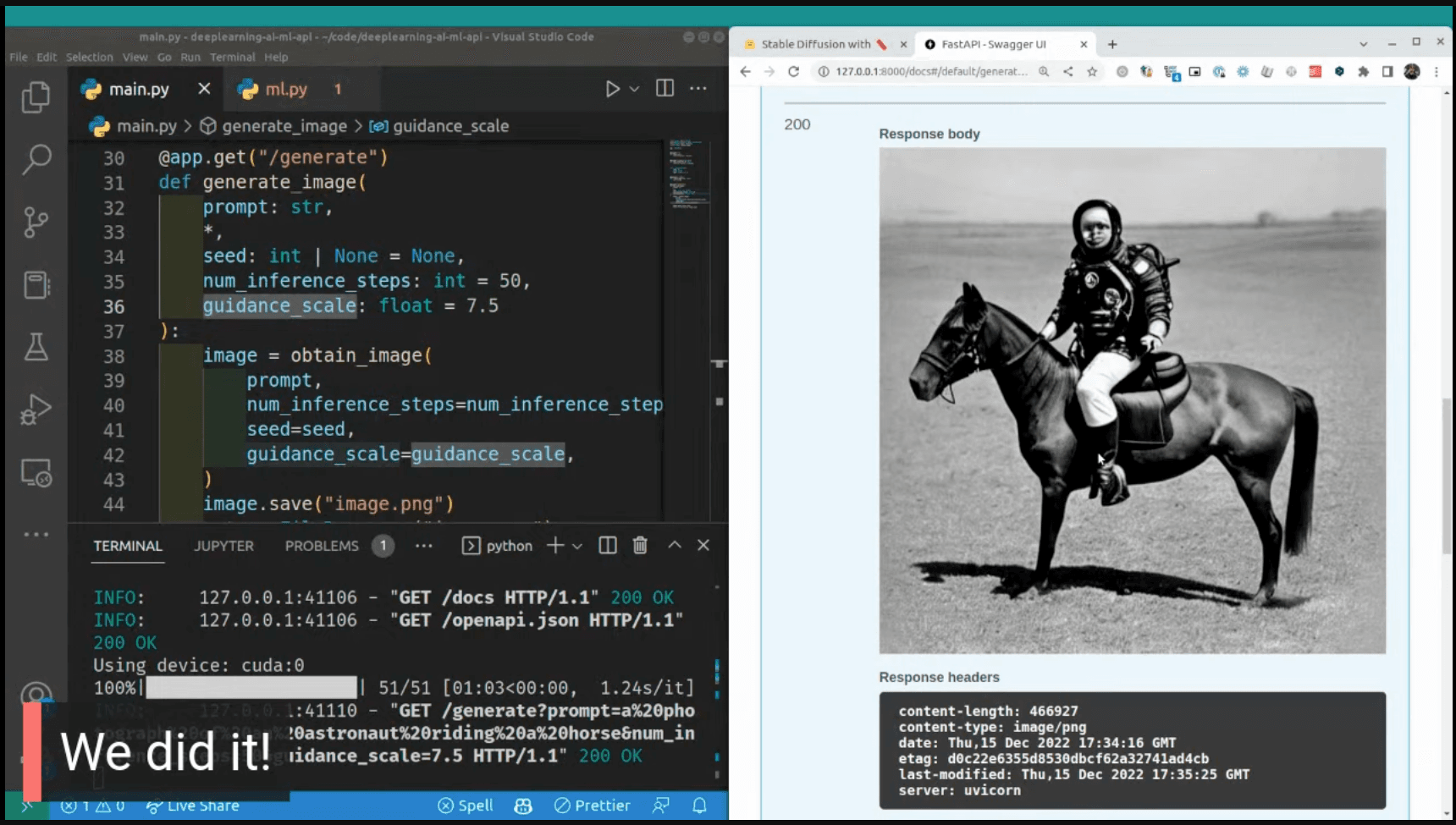Reload the Swagger UI page

point(793,72)
